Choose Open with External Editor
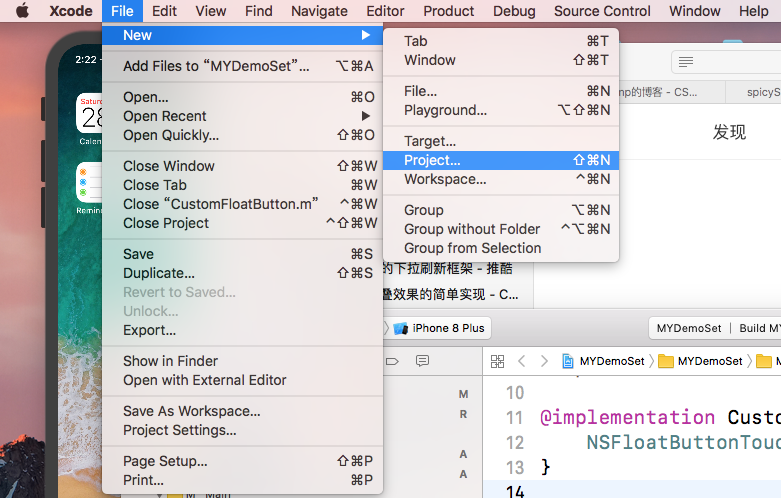The image size is (781, 498). click(243, 380)
